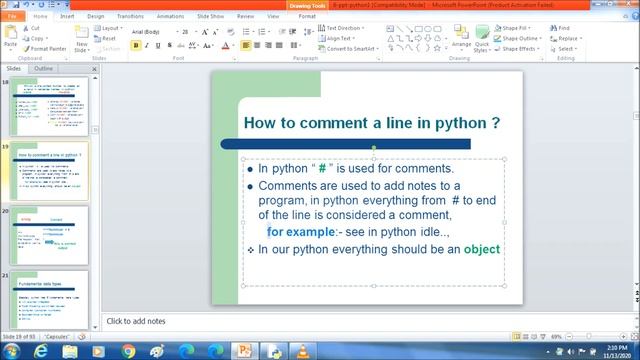The image size is (640, 360).
Task: Open Layout dropdown
Action: pos(108,28)
